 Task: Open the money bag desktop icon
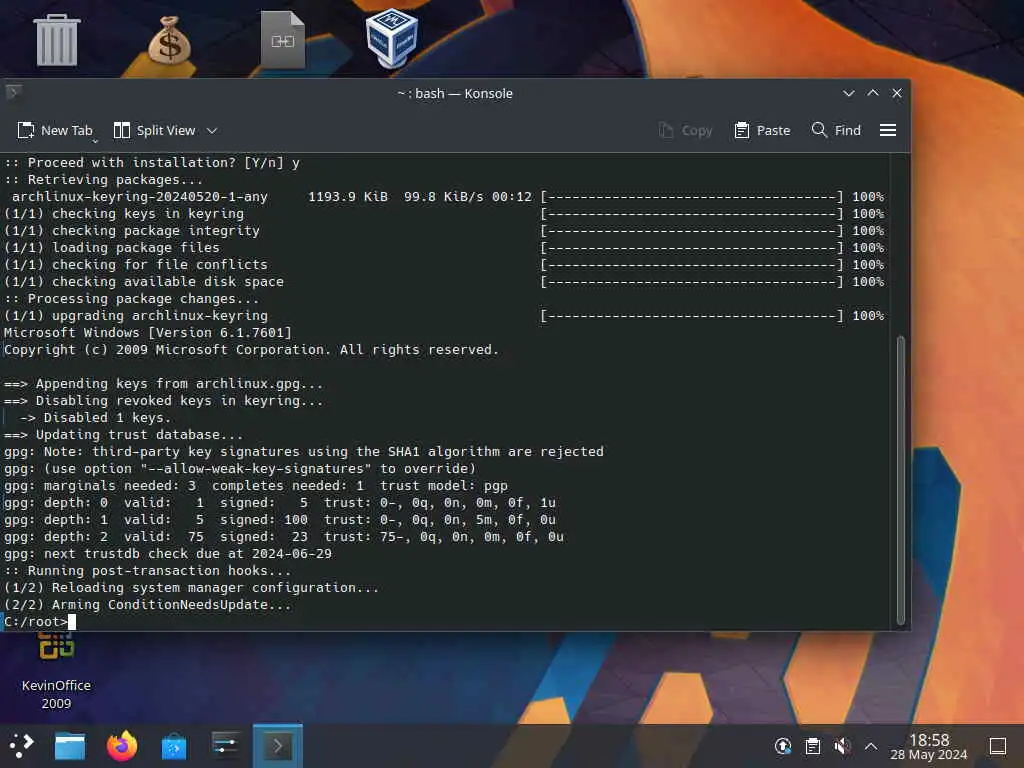pos(169,40)
